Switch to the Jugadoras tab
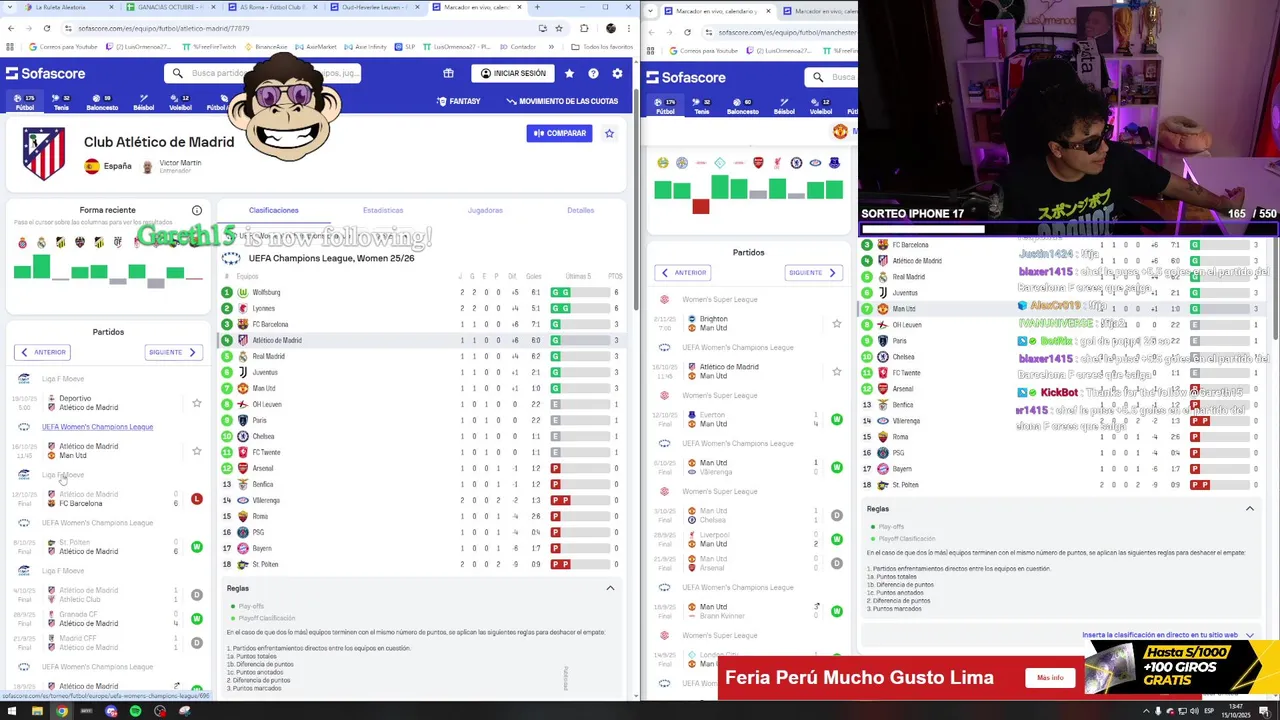 485,210
